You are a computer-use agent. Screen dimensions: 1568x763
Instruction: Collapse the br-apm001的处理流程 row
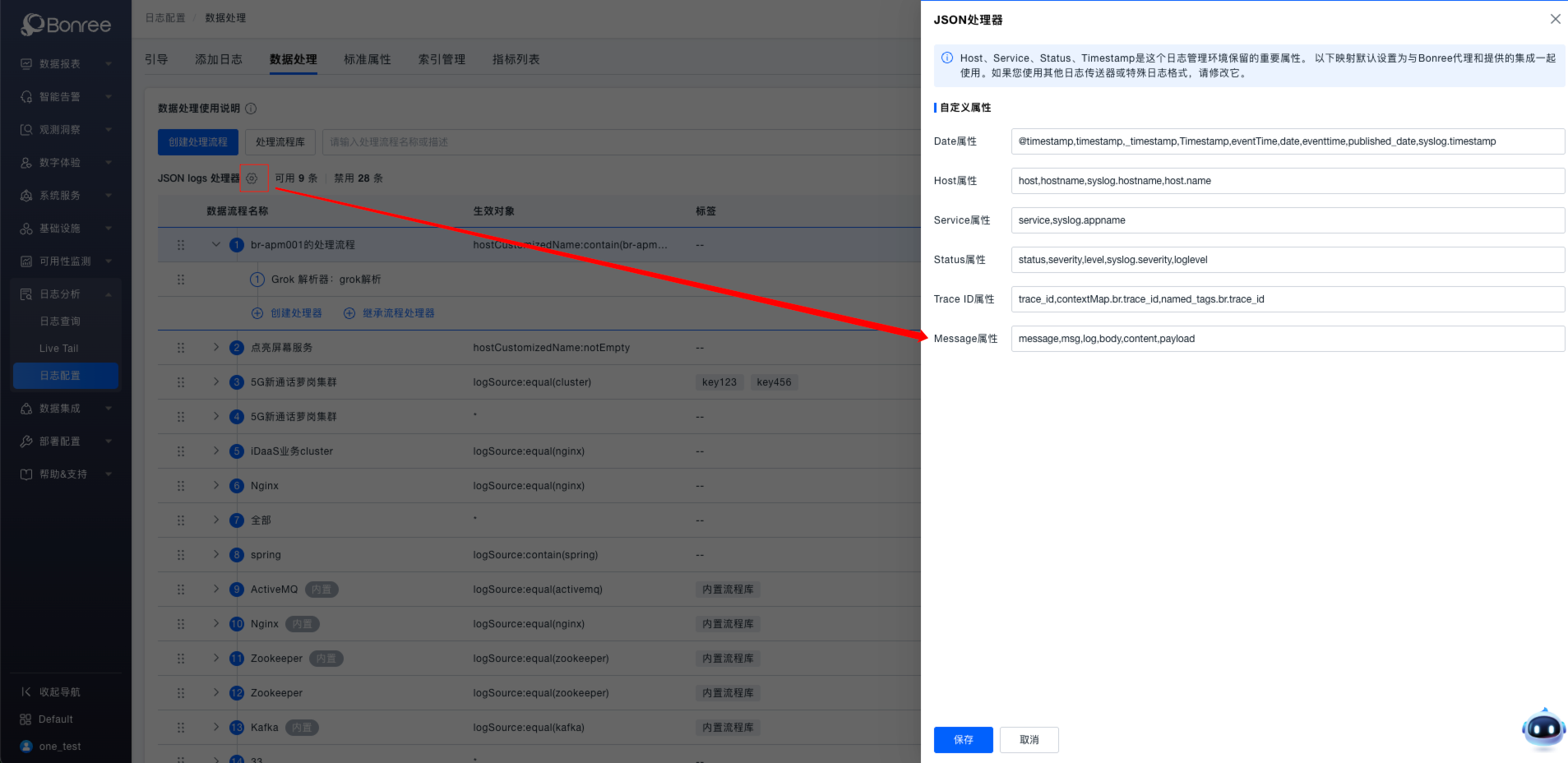point(215,244)
